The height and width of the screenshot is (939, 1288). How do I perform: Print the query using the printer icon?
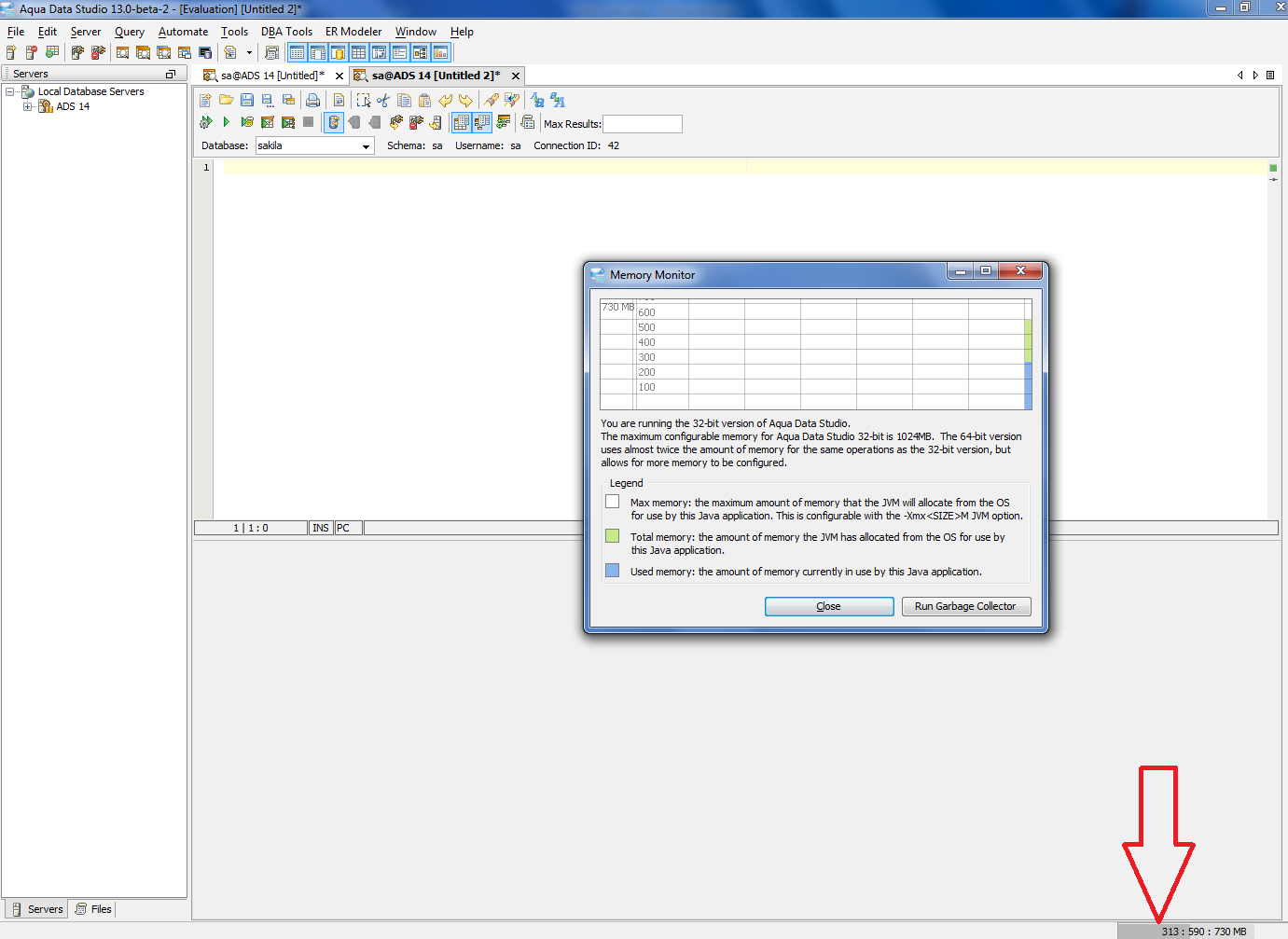coord(313,100)
